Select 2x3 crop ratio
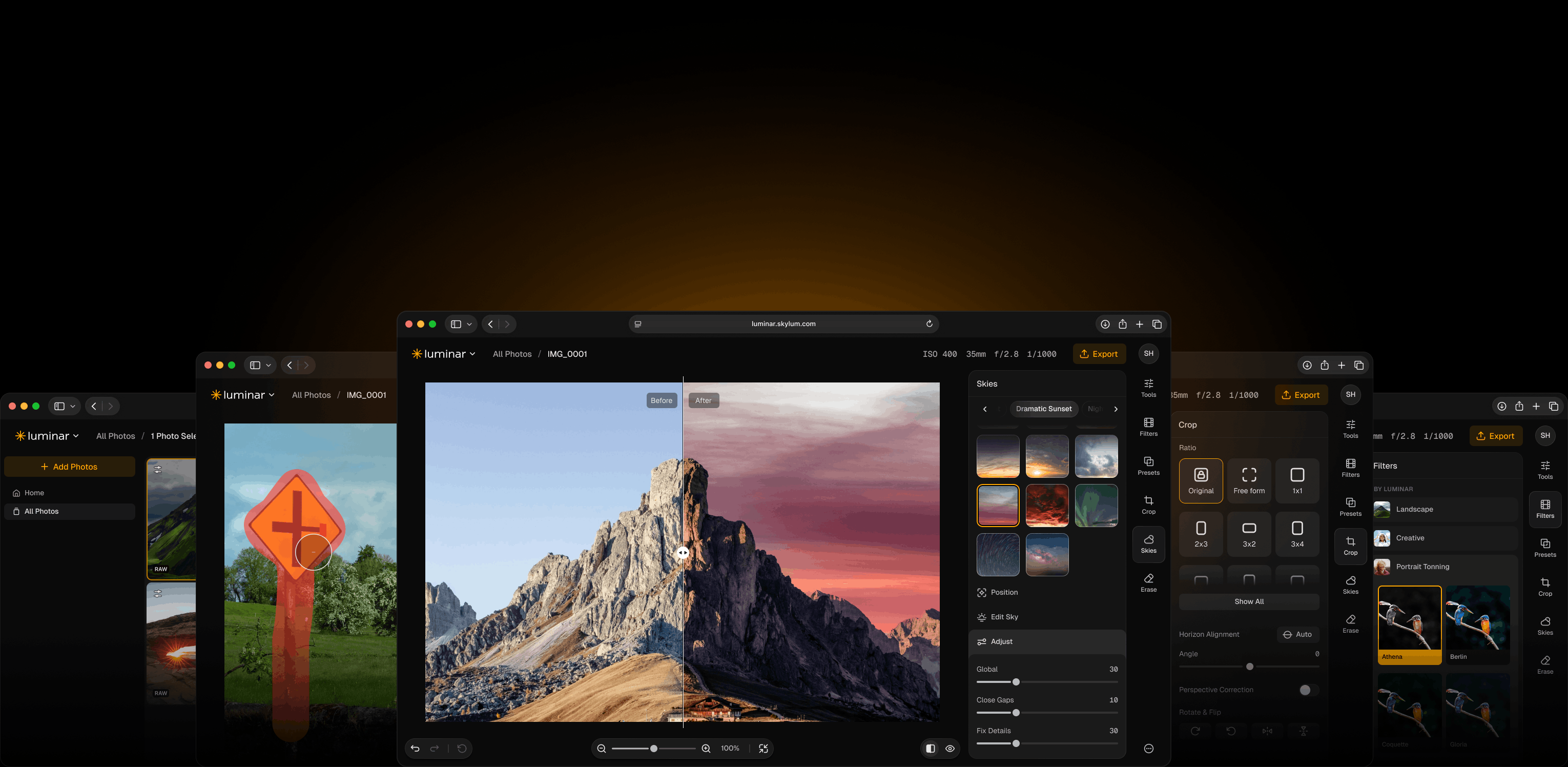 coord(1201,534)
